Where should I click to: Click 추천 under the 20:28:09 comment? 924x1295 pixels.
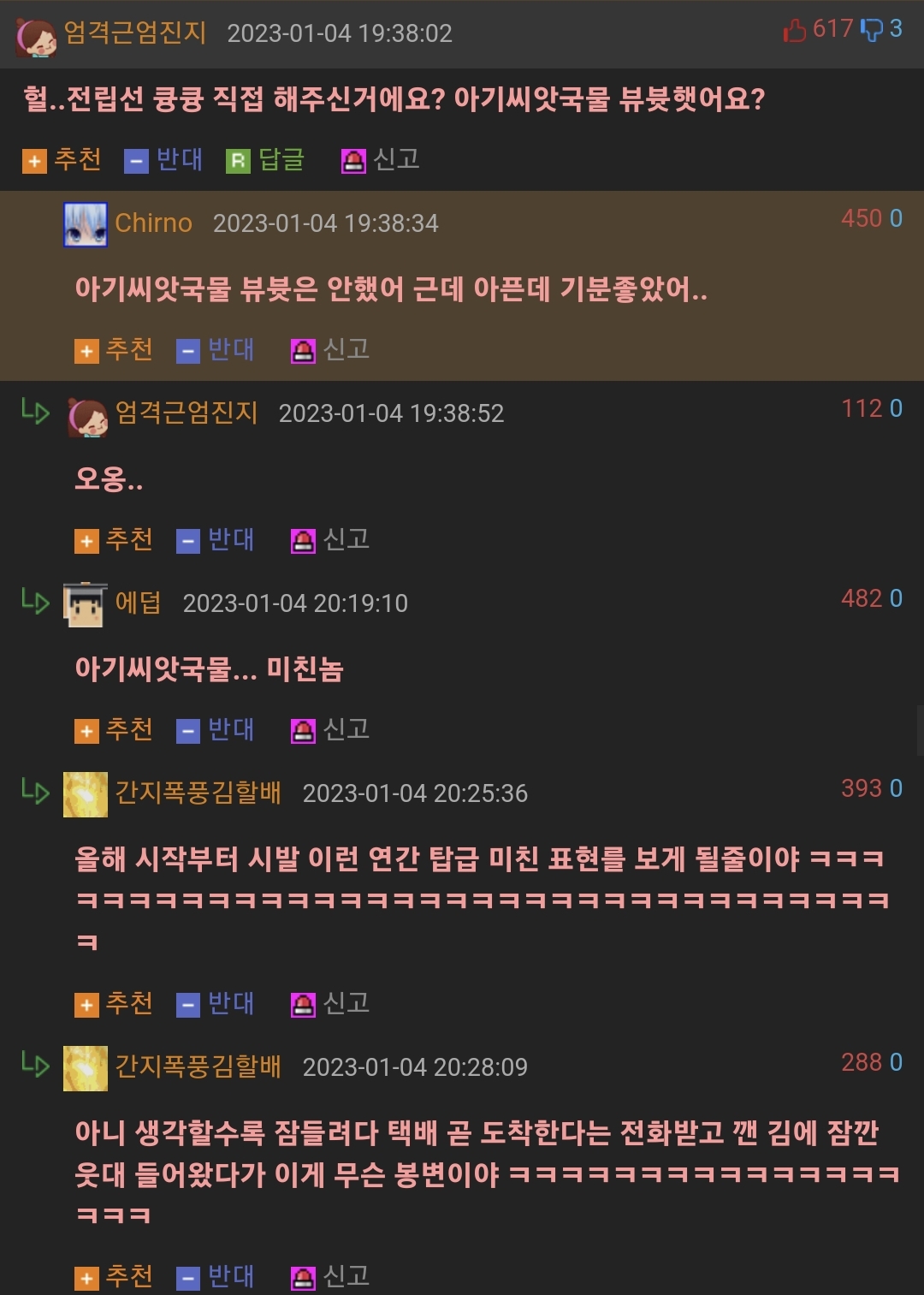(x=114, y=1276)
